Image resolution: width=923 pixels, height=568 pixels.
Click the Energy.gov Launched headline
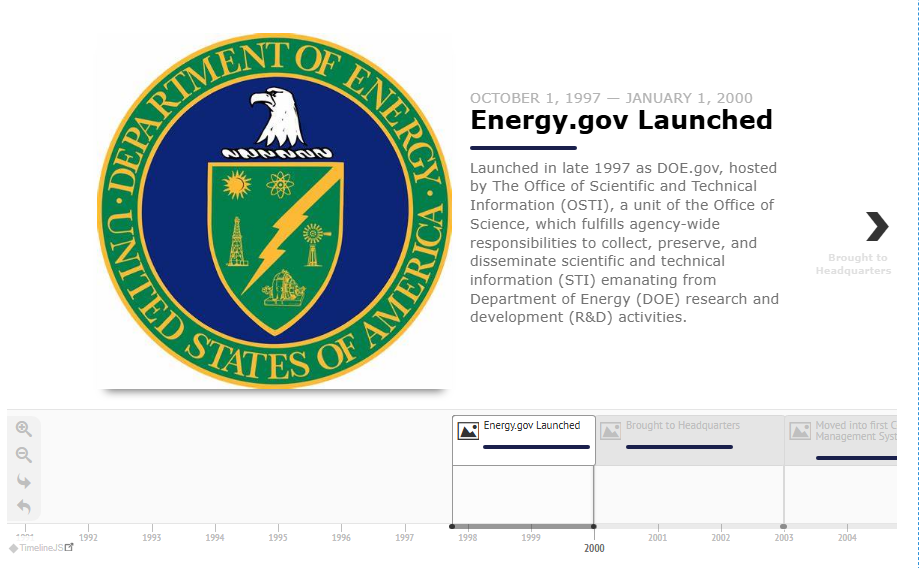click(621, 121)
